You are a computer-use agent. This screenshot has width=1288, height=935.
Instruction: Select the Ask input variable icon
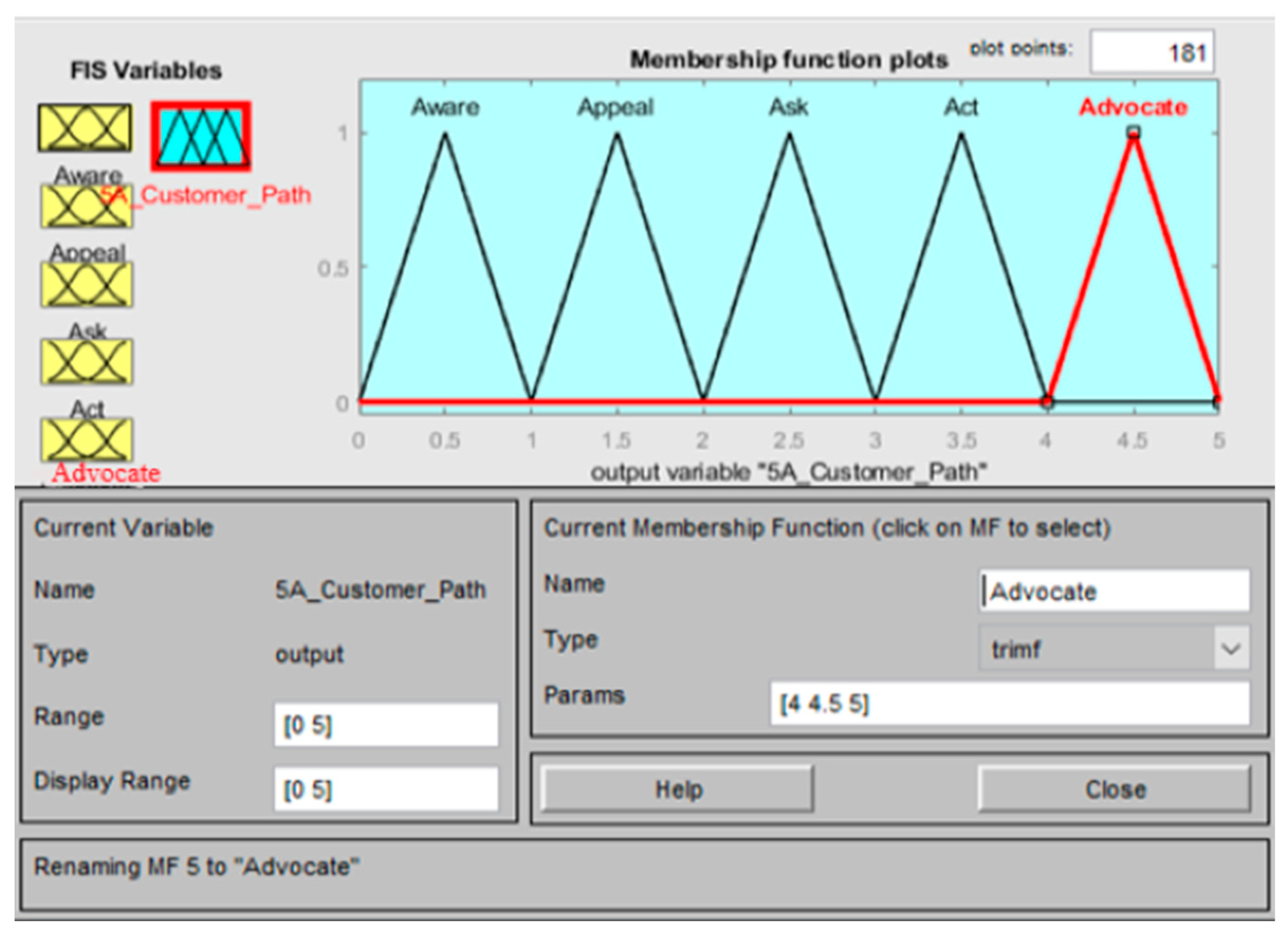click(86, 284)
